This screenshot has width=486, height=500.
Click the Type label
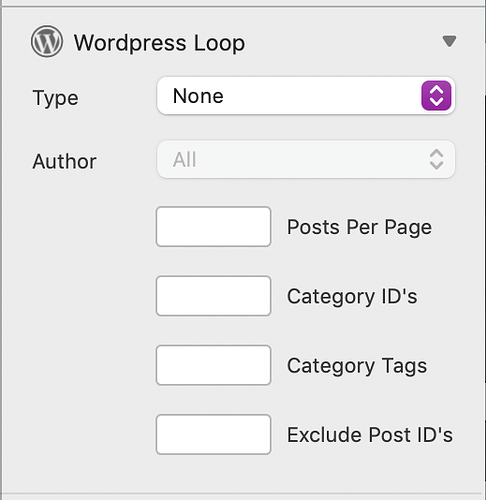tap(55, 98)
